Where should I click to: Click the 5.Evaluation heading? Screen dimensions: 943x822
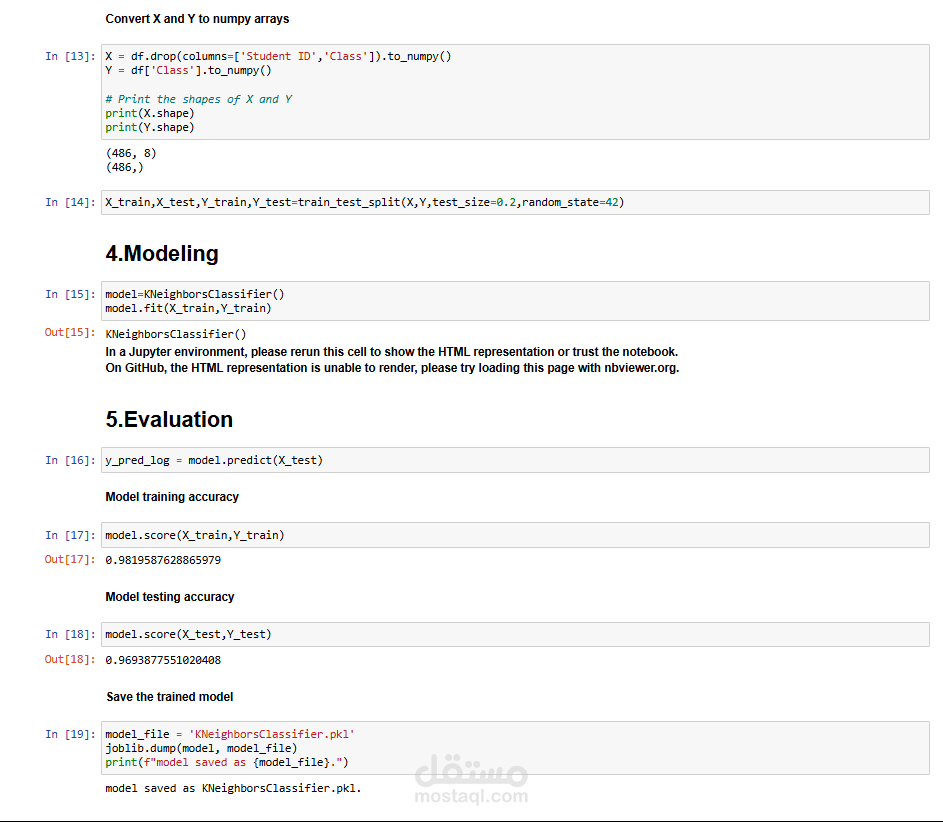[x=169, y=420]
